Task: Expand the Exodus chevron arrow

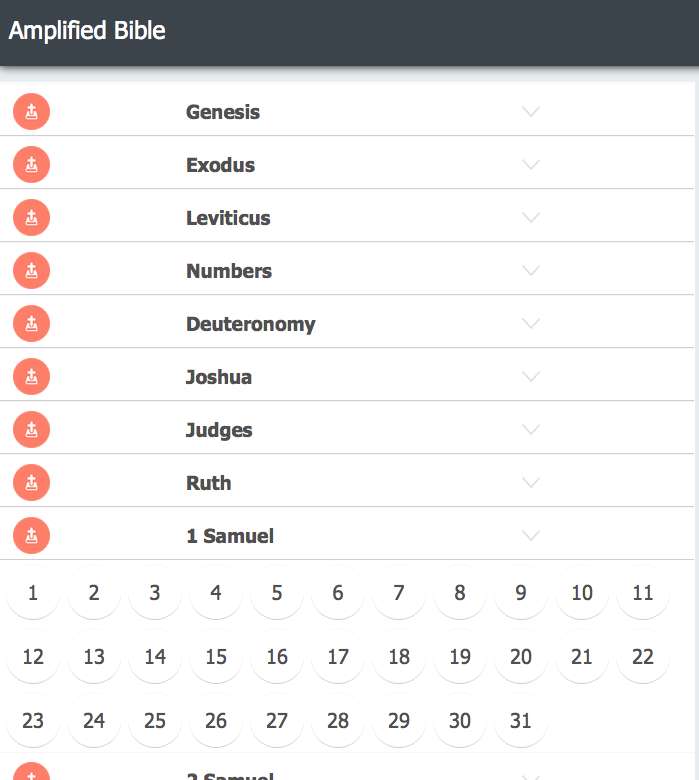Action: coord(531,165)
